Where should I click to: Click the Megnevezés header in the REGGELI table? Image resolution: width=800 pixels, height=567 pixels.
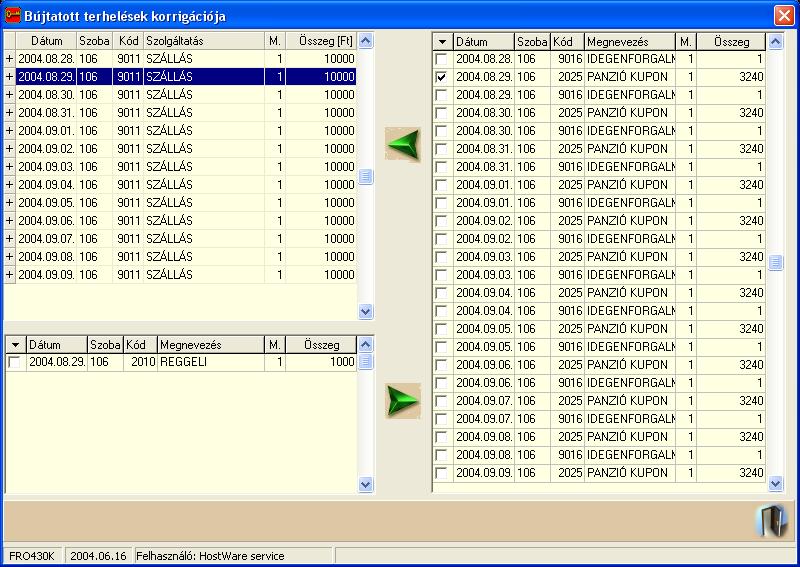(211, 345)
